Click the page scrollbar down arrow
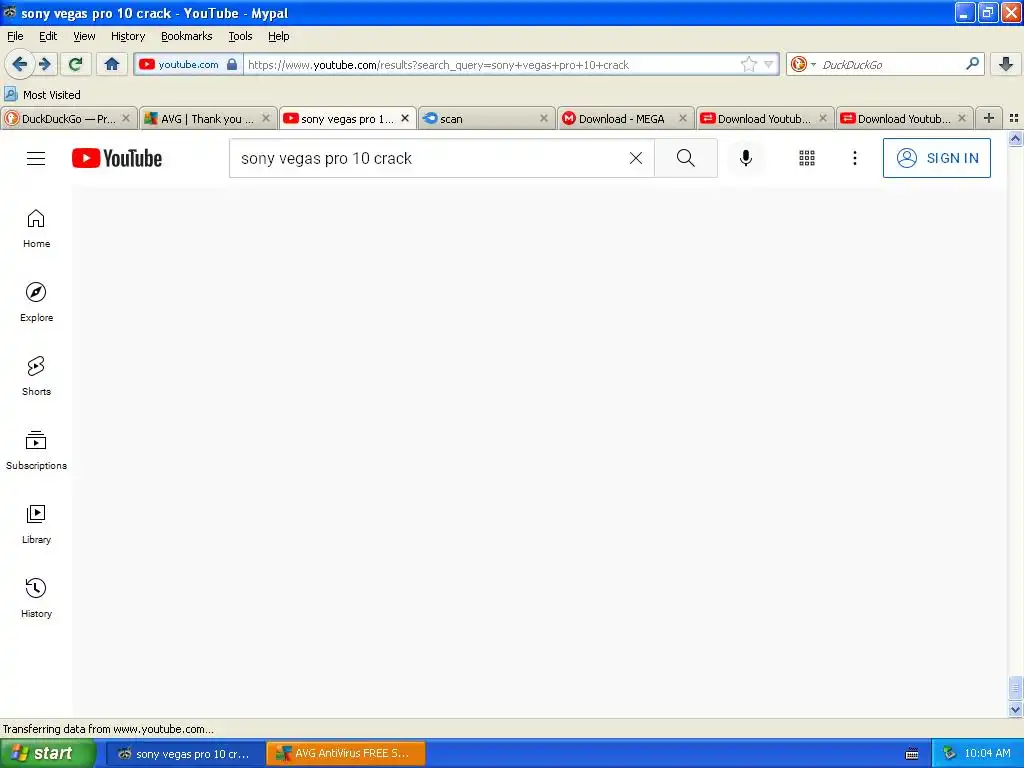The height and width of the screenshot is (768, 1024). (x=1015, y=709)
